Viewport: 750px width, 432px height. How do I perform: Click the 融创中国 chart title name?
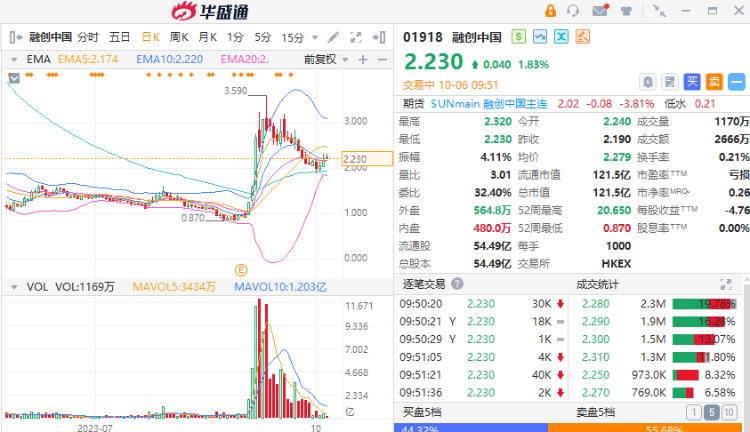50,37
